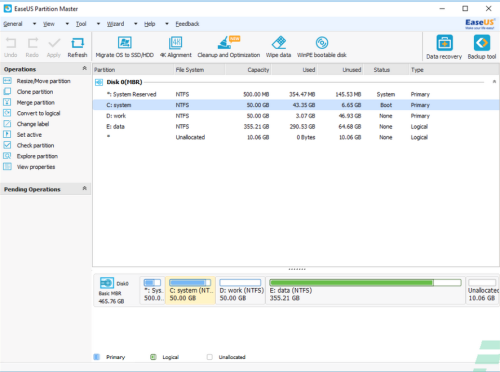The image size is (500, 372).
Task: Open the Wizard menu
Action: click(x=115, y=24)
